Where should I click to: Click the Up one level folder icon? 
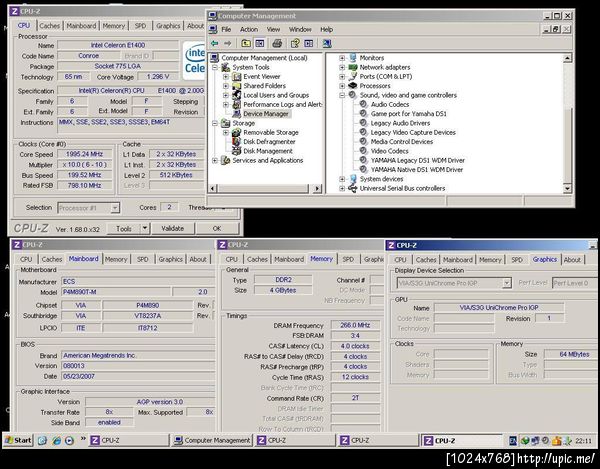point(246,44)
